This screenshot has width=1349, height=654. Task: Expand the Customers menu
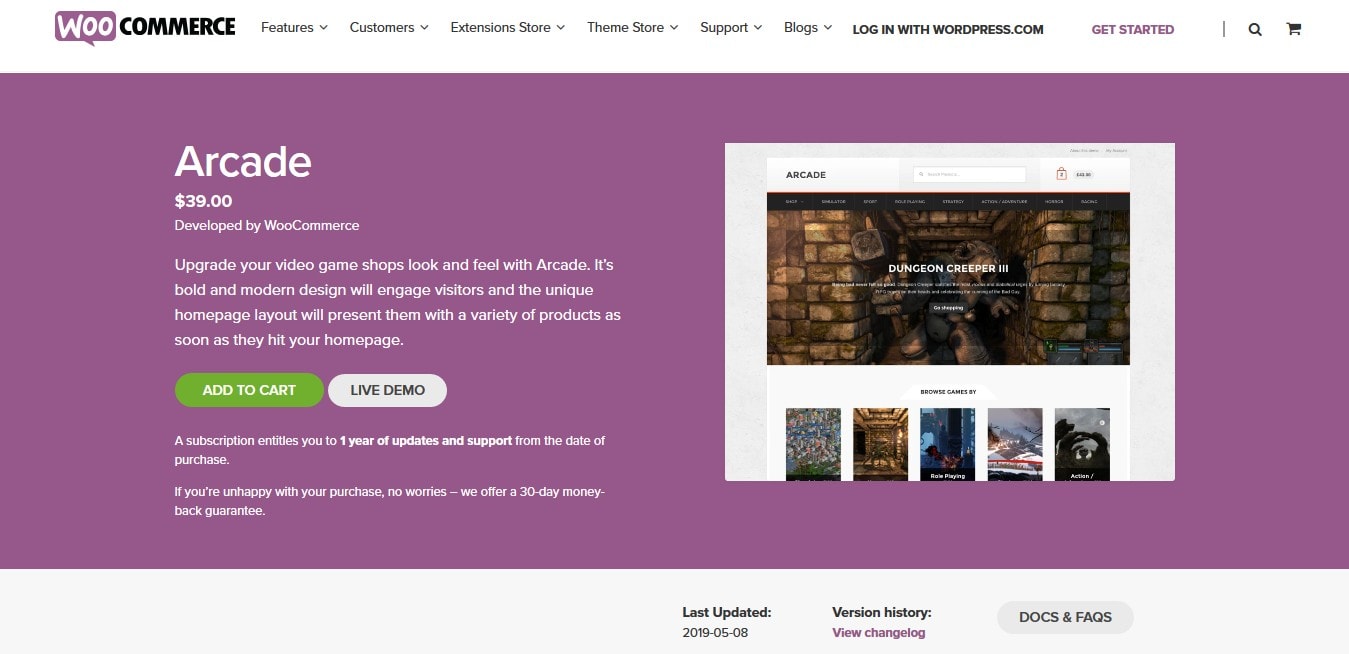389,28
